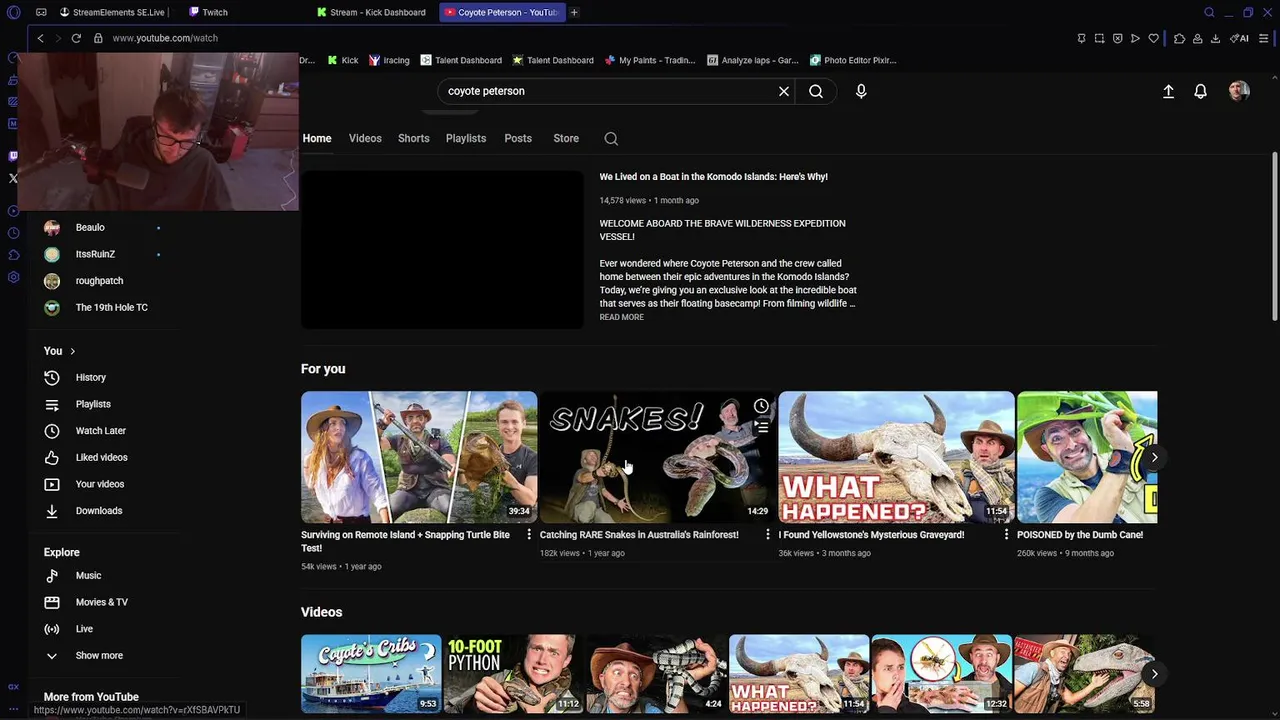Click the Twitch icon in the Opera sidebar
Viewport: 1280px width, 720px height.
point(13,156)
